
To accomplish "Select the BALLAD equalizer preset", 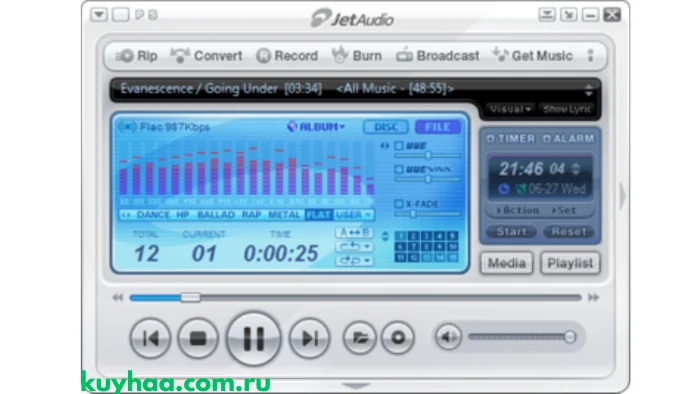I will tap(216, 215).
